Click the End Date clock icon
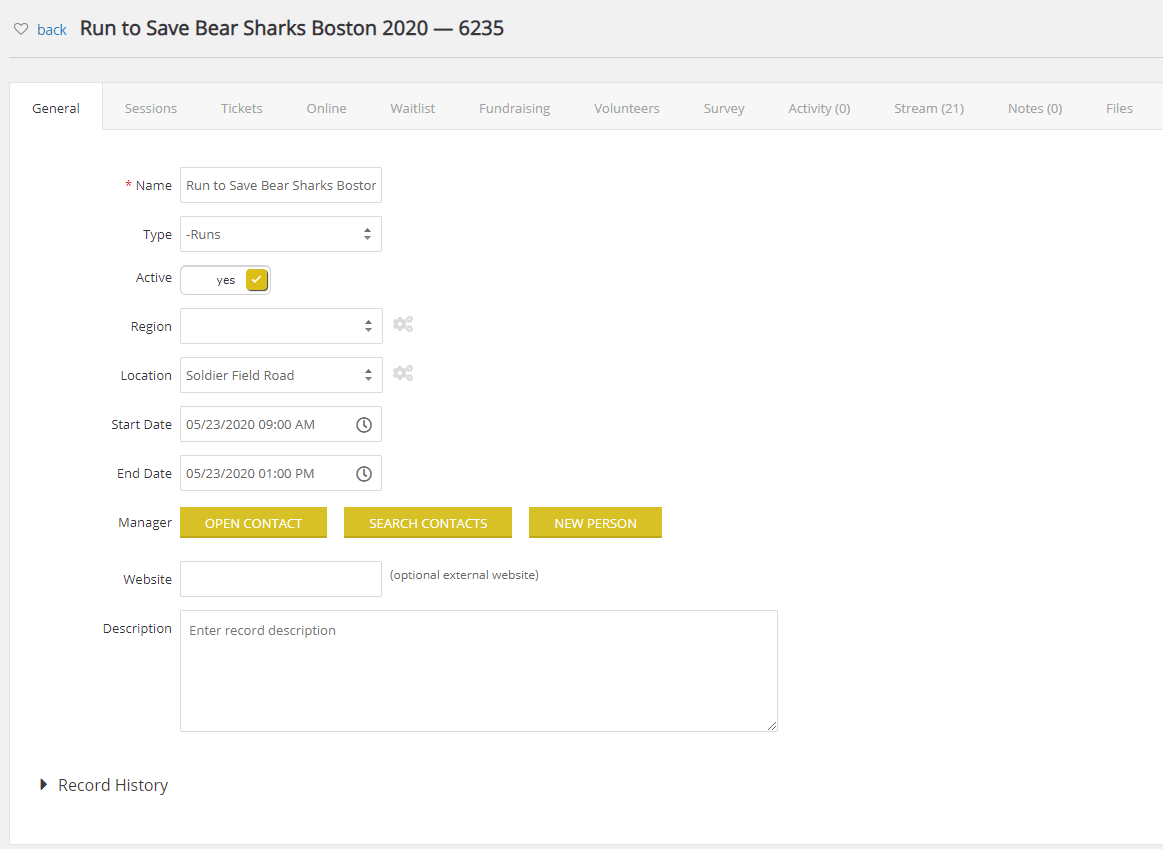Screen dimensions: 1163x849 click(x=363, y=474)
